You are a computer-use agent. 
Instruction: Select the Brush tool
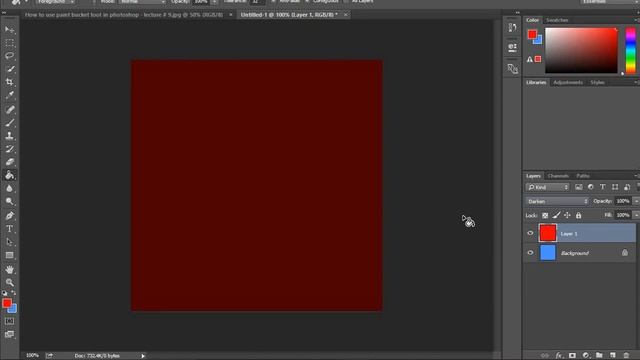[x=9, y=122]
